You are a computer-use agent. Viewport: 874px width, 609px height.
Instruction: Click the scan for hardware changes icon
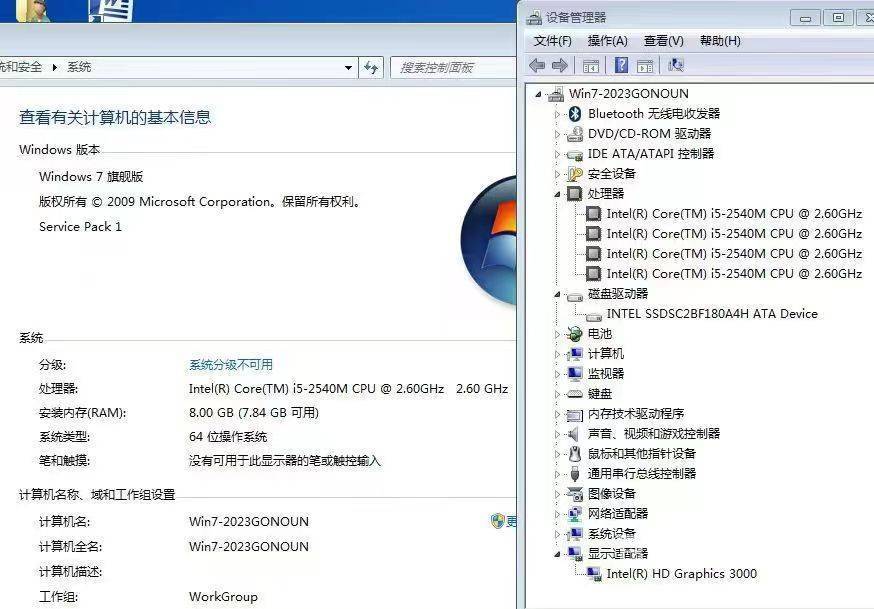[676, 66]
